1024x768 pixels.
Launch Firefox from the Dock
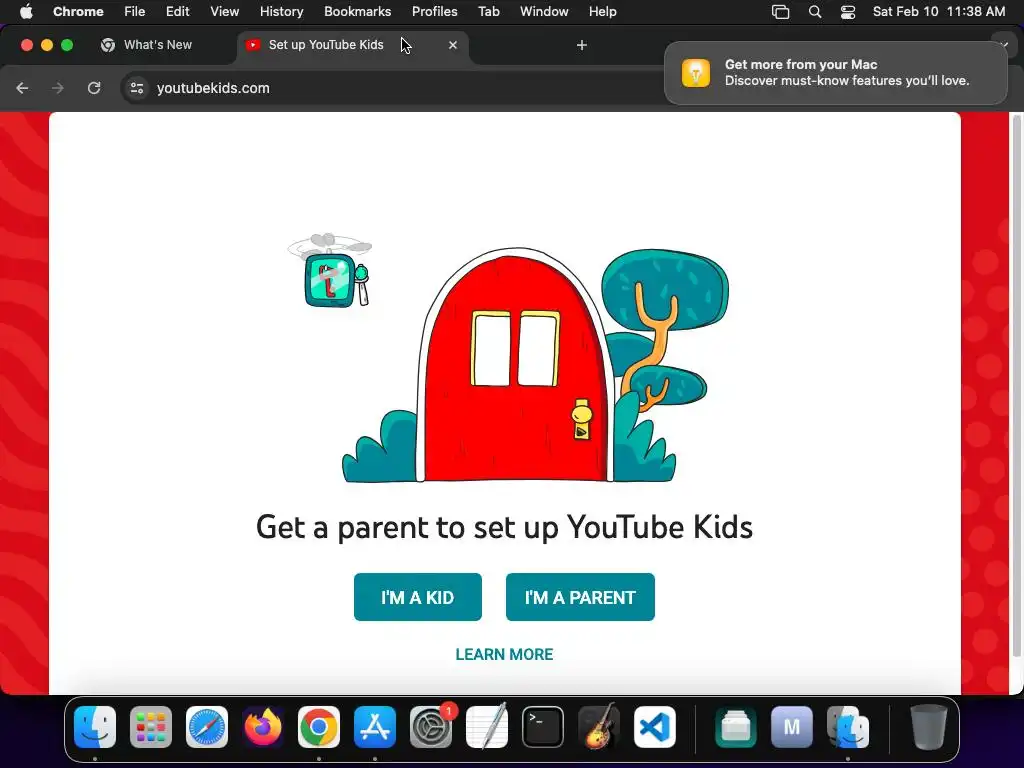point(263,727)
